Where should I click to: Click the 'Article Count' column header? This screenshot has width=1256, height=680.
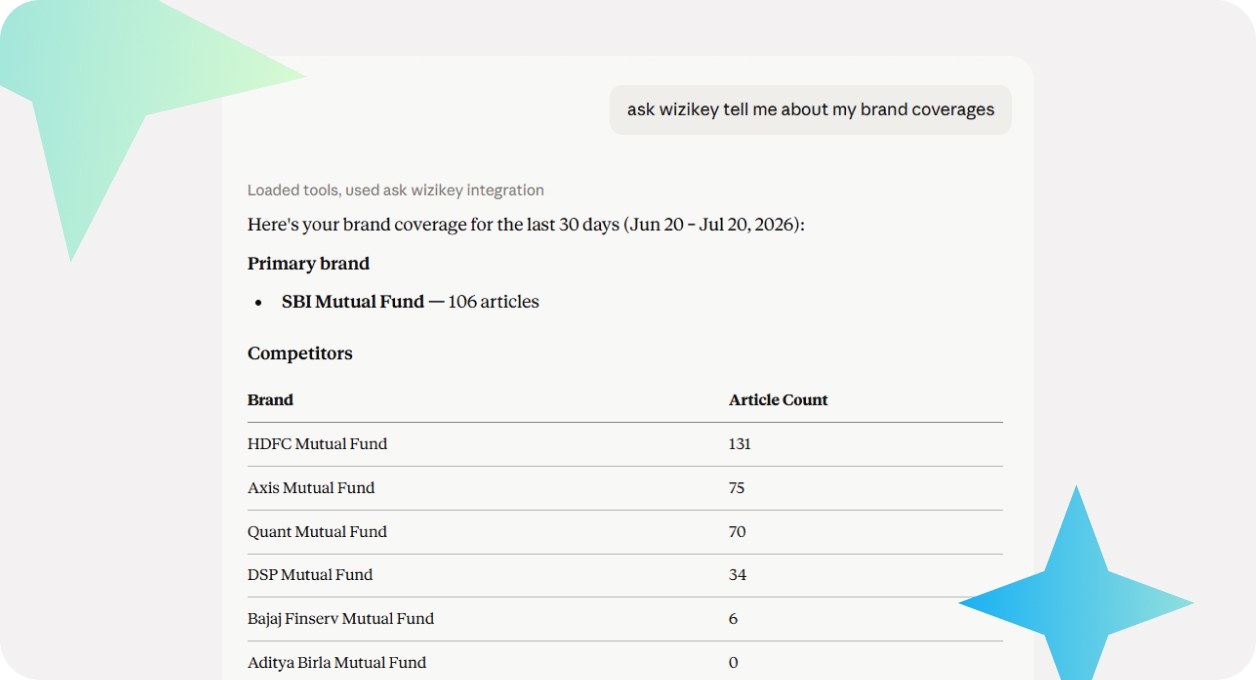(778, 400)
